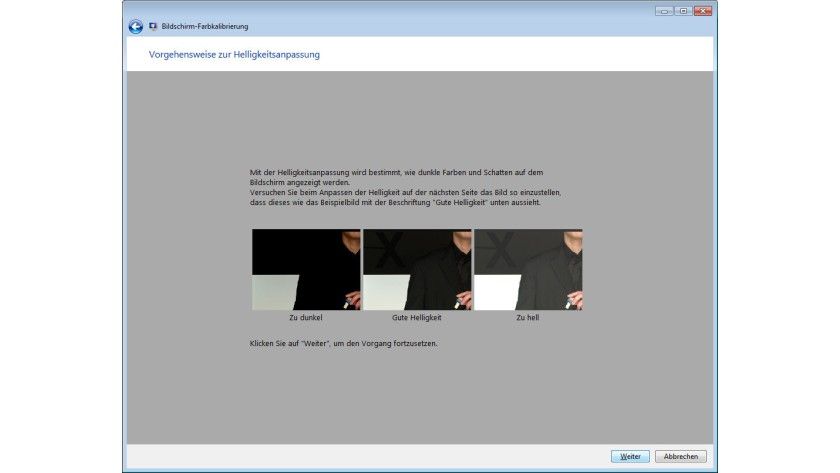Click the 'Klicken Sie auf "Weiter"' instruction text
The height and width of the screenshot is (473, 840).
coord(343,343)
